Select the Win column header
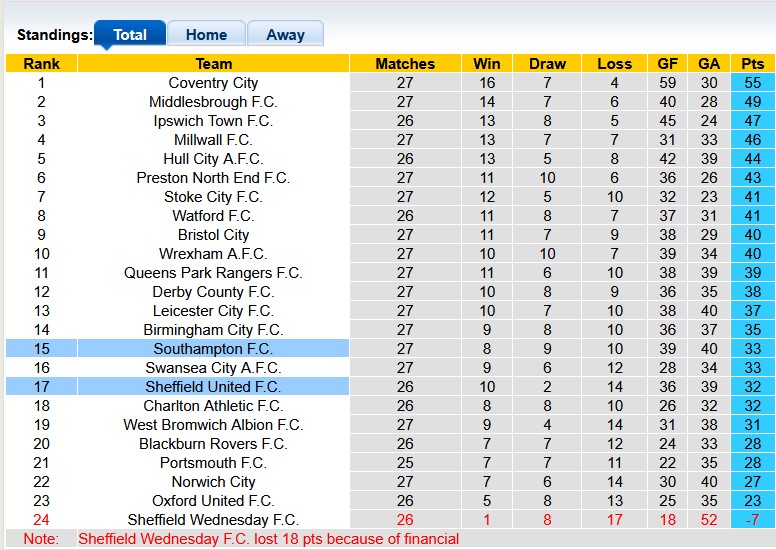The image size is (776, 550). (487, 63)
